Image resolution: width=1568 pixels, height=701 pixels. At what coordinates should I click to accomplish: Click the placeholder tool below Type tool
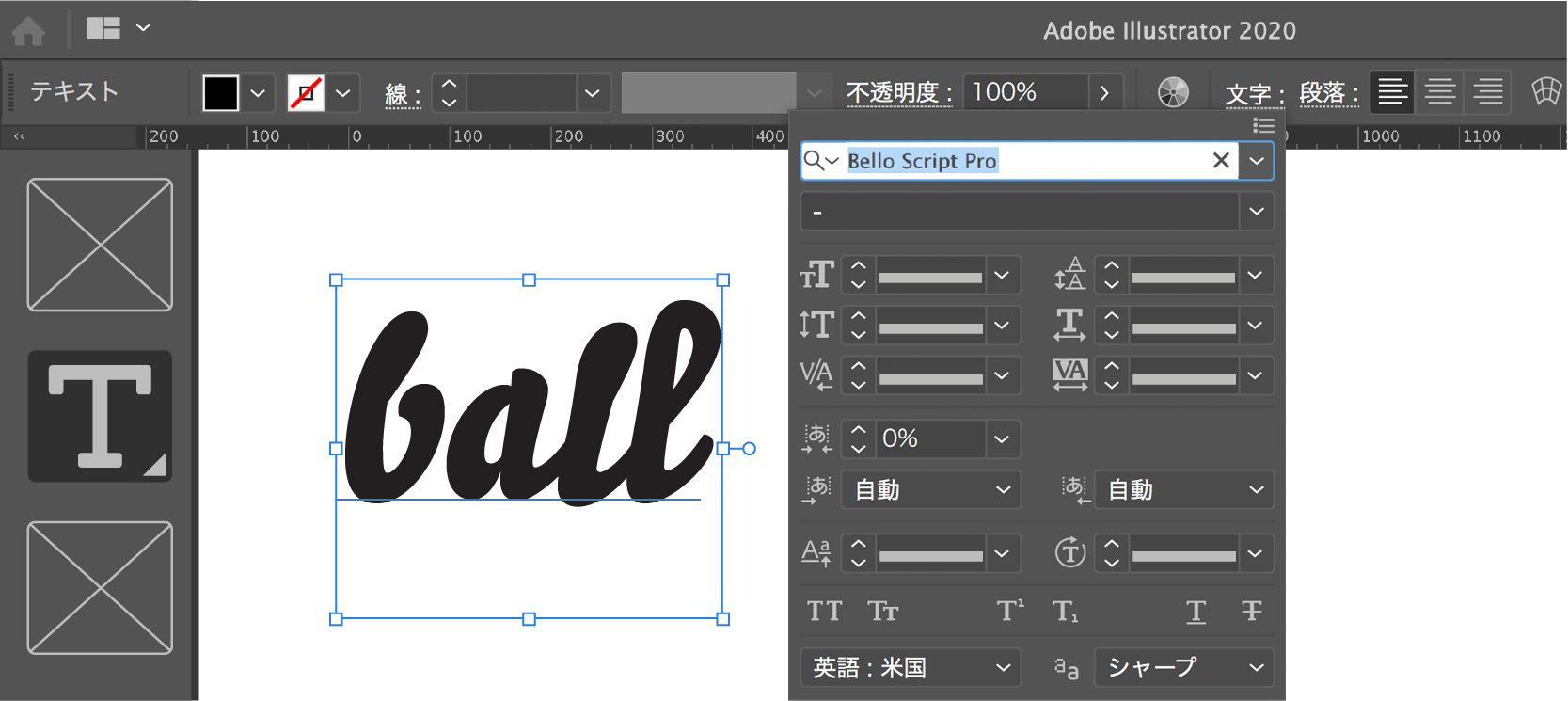(x=100, y=588)
